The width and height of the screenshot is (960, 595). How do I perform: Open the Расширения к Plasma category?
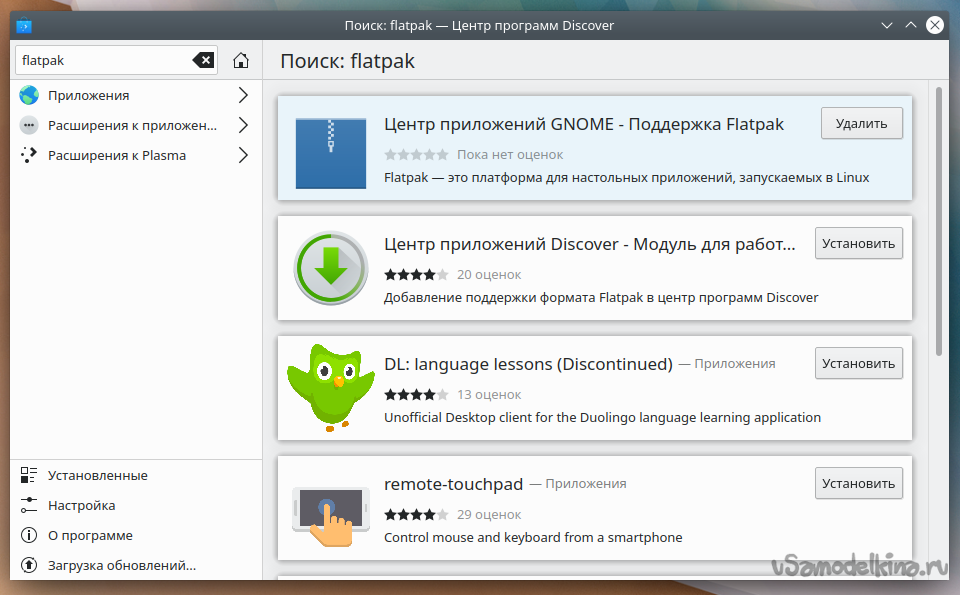(x=136, y=155)
